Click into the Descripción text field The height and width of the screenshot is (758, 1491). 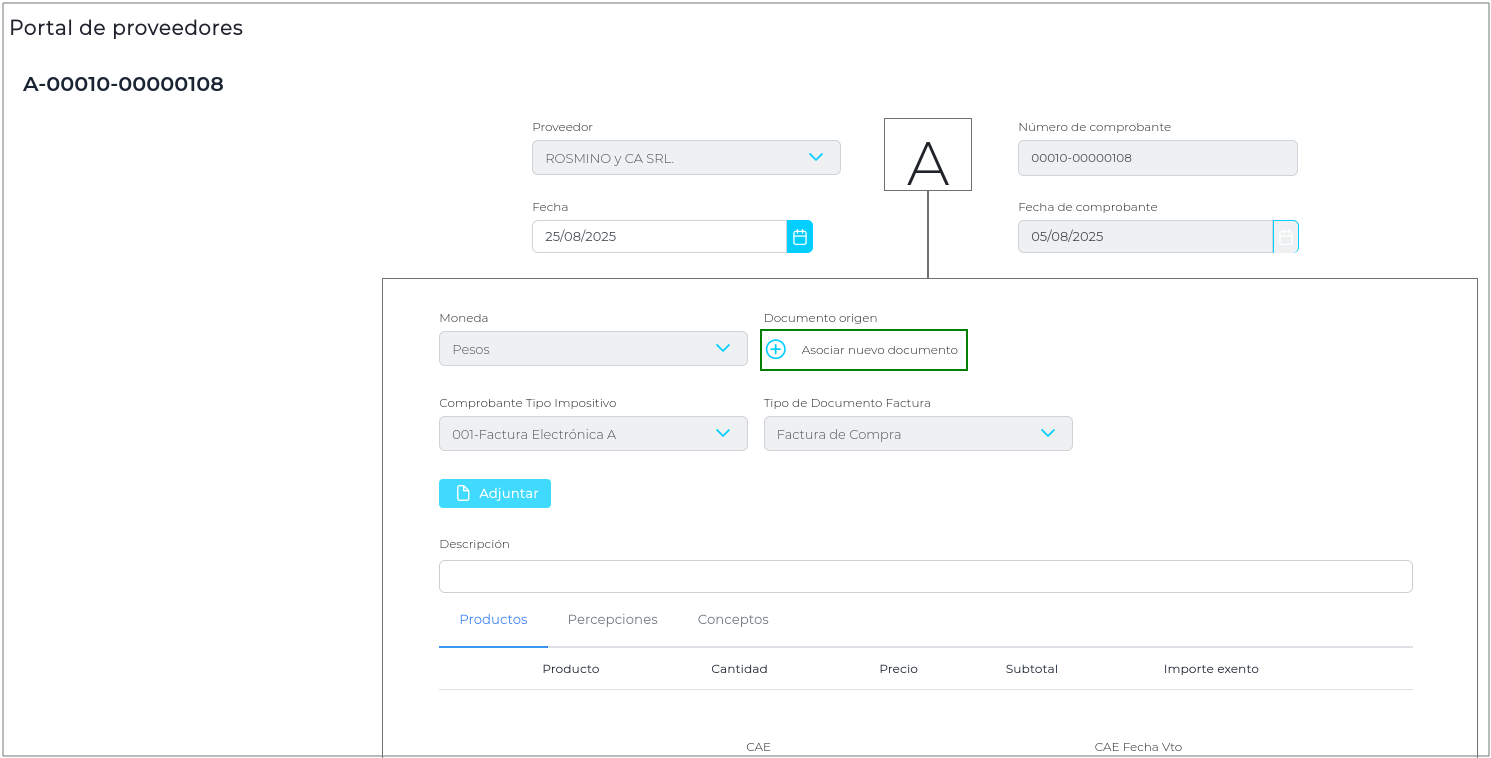coord(925,577)
